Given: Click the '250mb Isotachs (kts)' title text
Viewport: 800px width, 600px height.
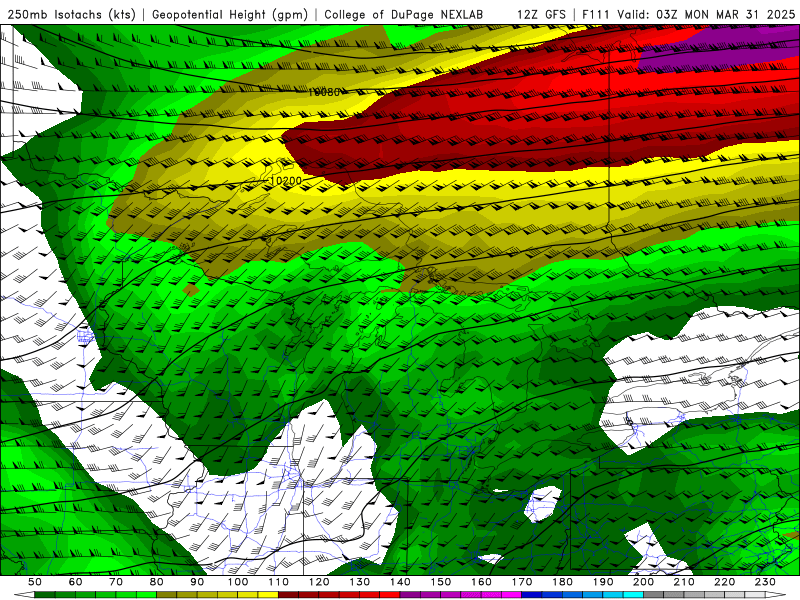Looking at the screenshot, I should coord(71,15).
